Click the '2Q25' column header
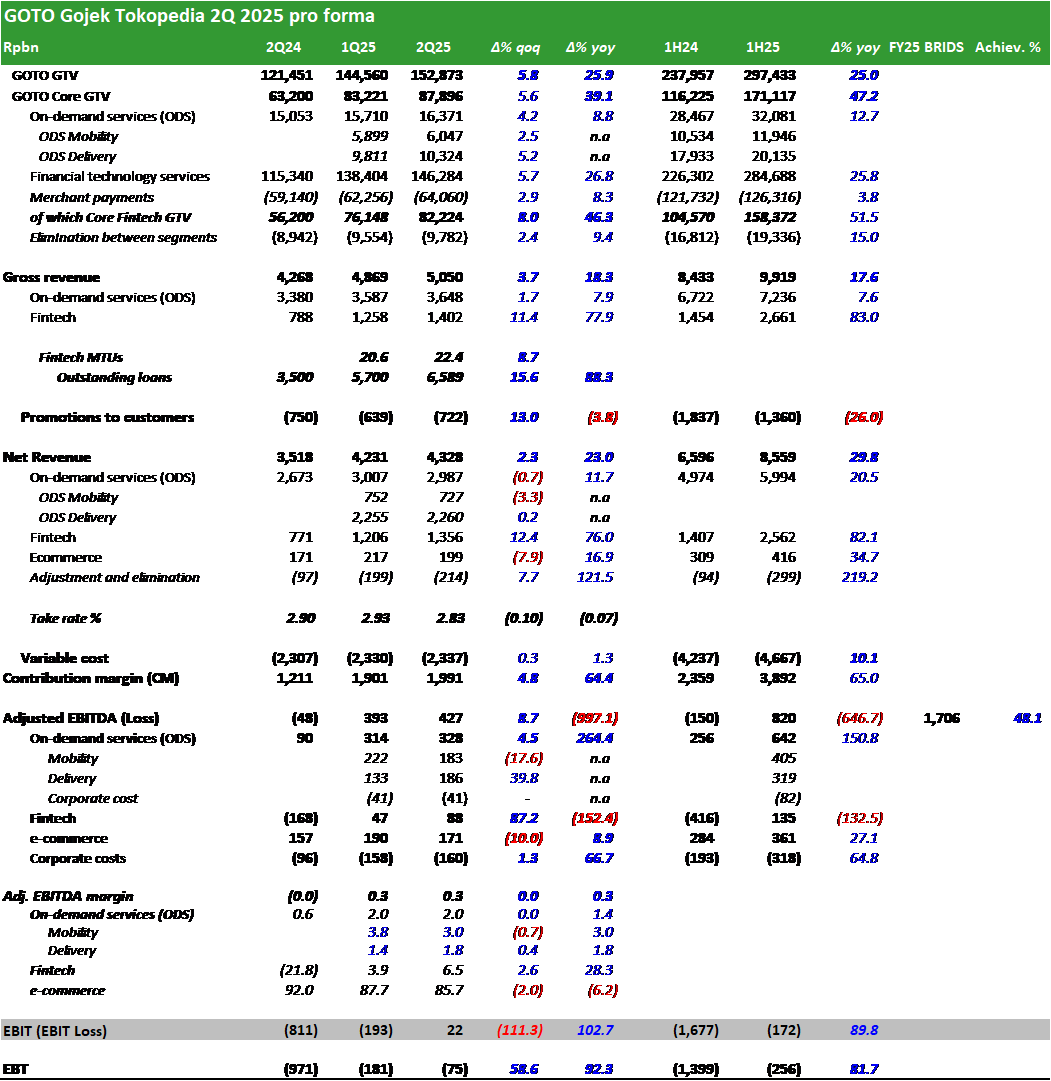Image resolution: width=1051 pixels, height=1081 pixels. [x=433, y=48]
